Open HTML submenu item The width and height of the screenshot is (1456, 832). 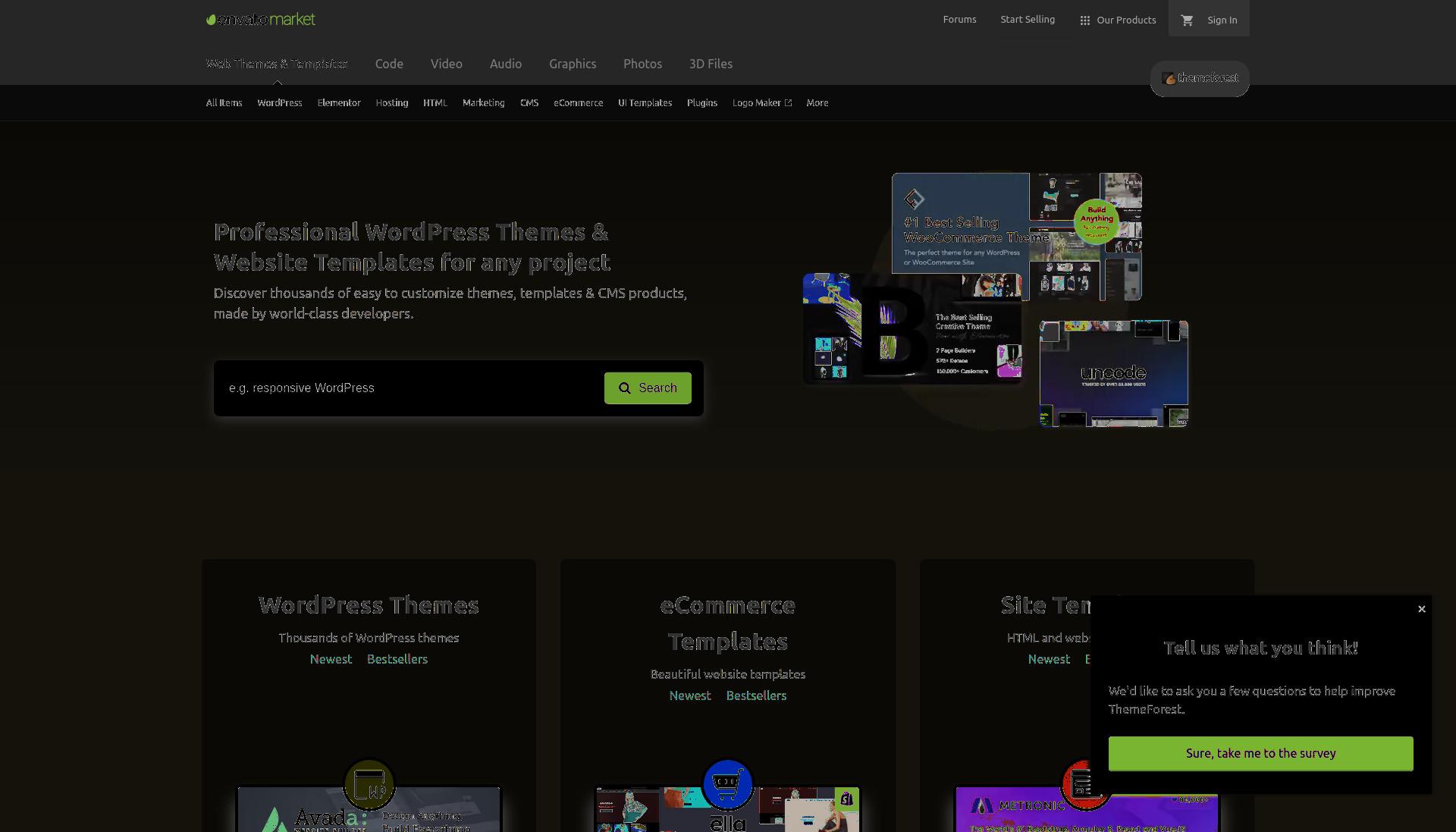click(x=435, y=103)
